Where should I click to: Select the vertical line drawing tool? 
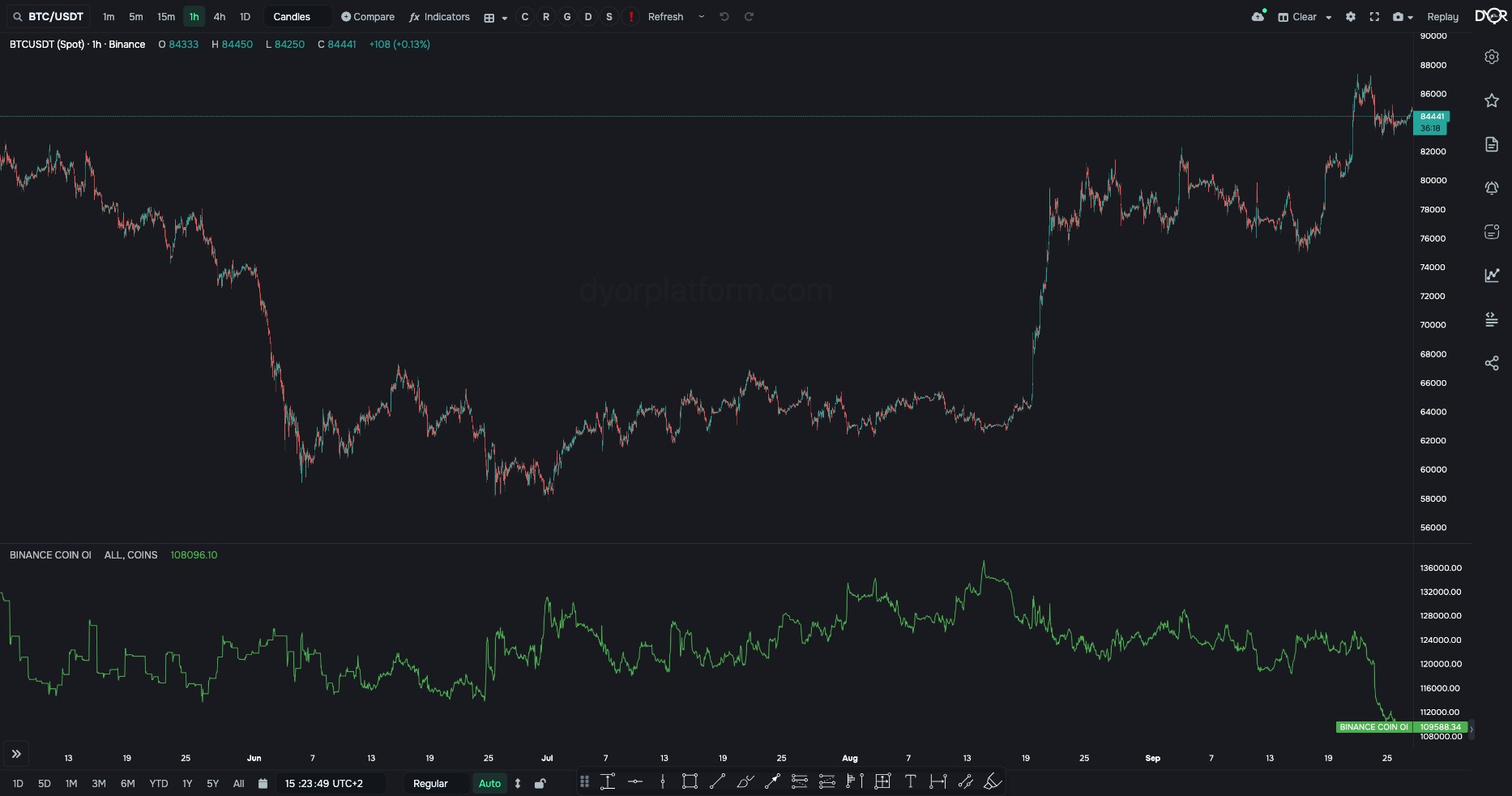663,781
